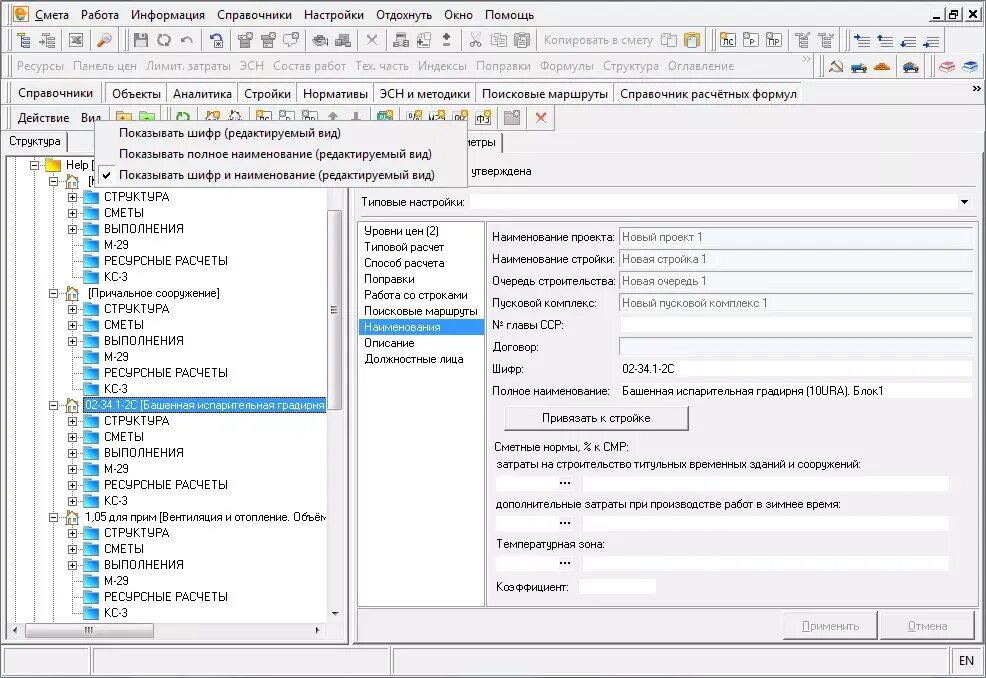The image size is (986, 678).
Task: Collapse the Причальное сооружение tree node
Action: tap(54, 293)
